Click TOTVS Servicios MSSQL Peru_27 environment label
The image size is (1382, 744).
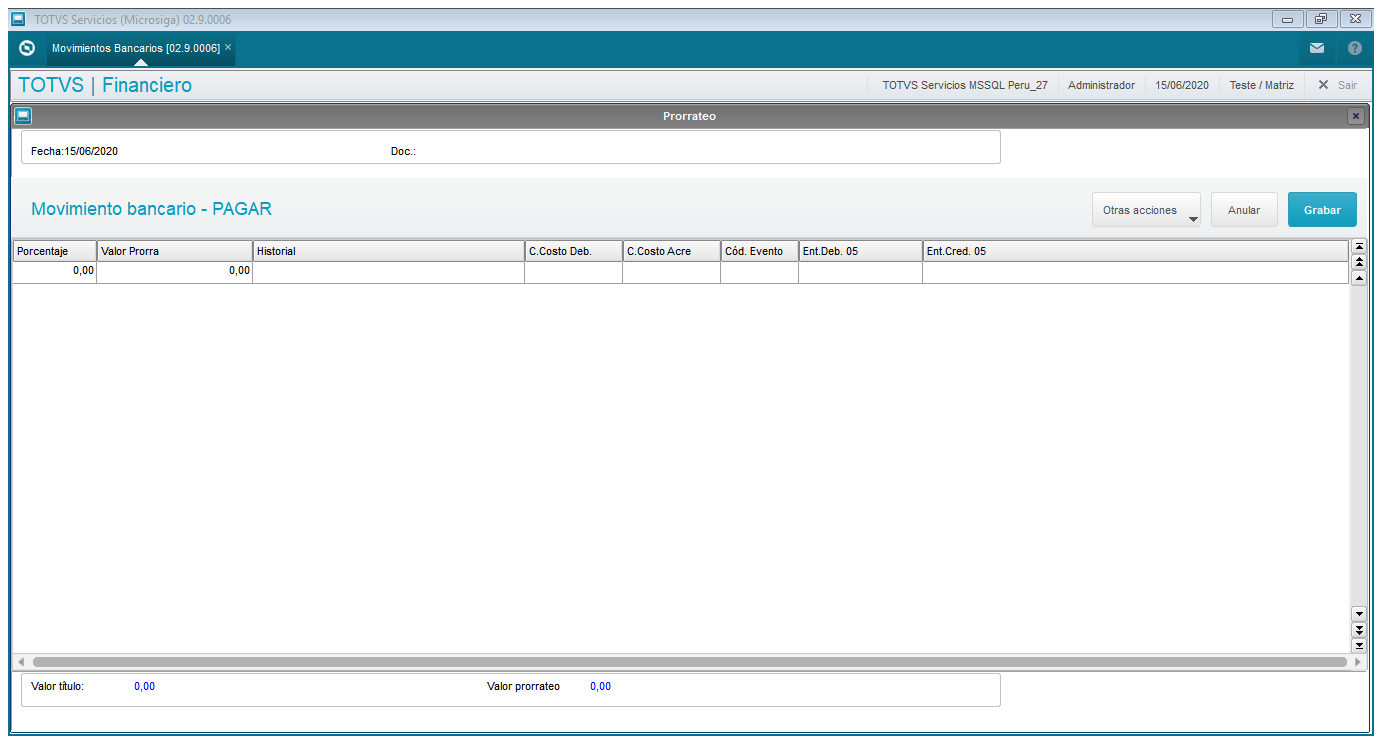point(965,85)
